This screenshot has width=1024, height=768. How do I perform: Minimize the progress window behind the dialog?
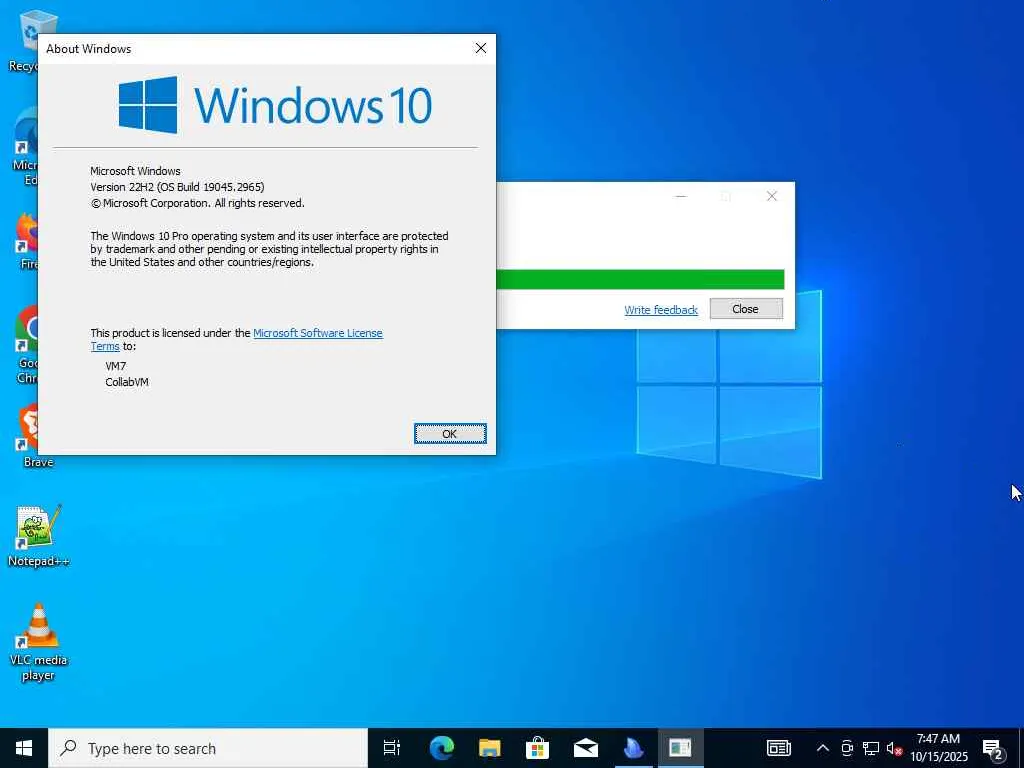coord(680,196)
